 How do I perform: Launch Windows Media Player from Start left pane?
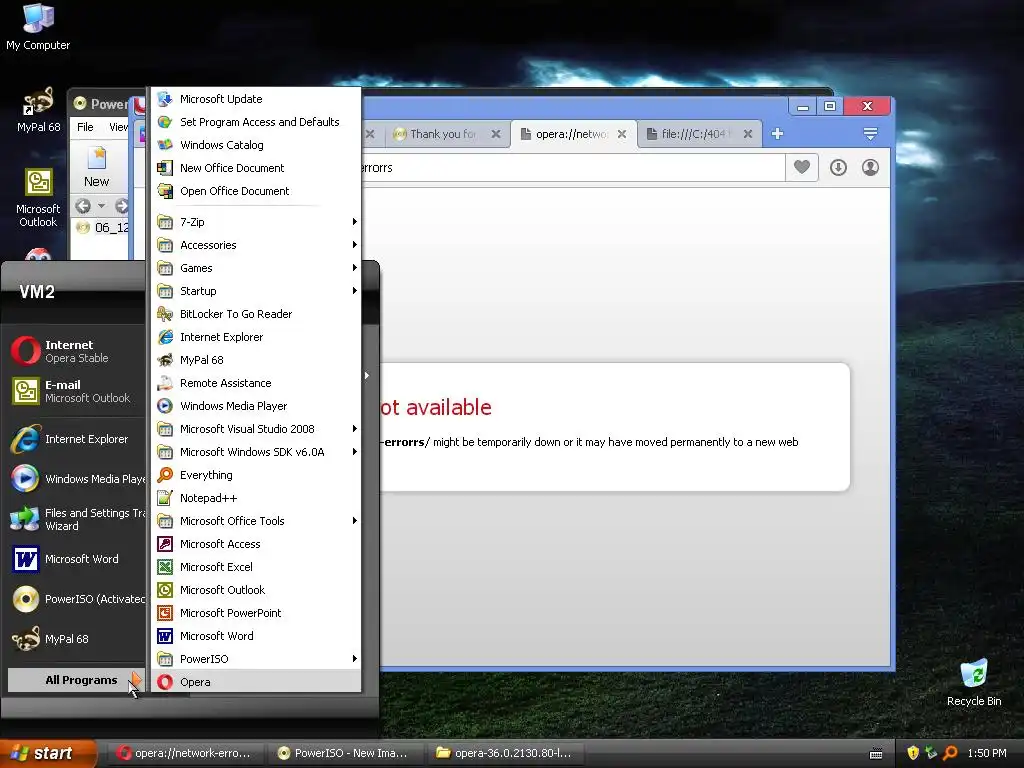coord(76,479)
